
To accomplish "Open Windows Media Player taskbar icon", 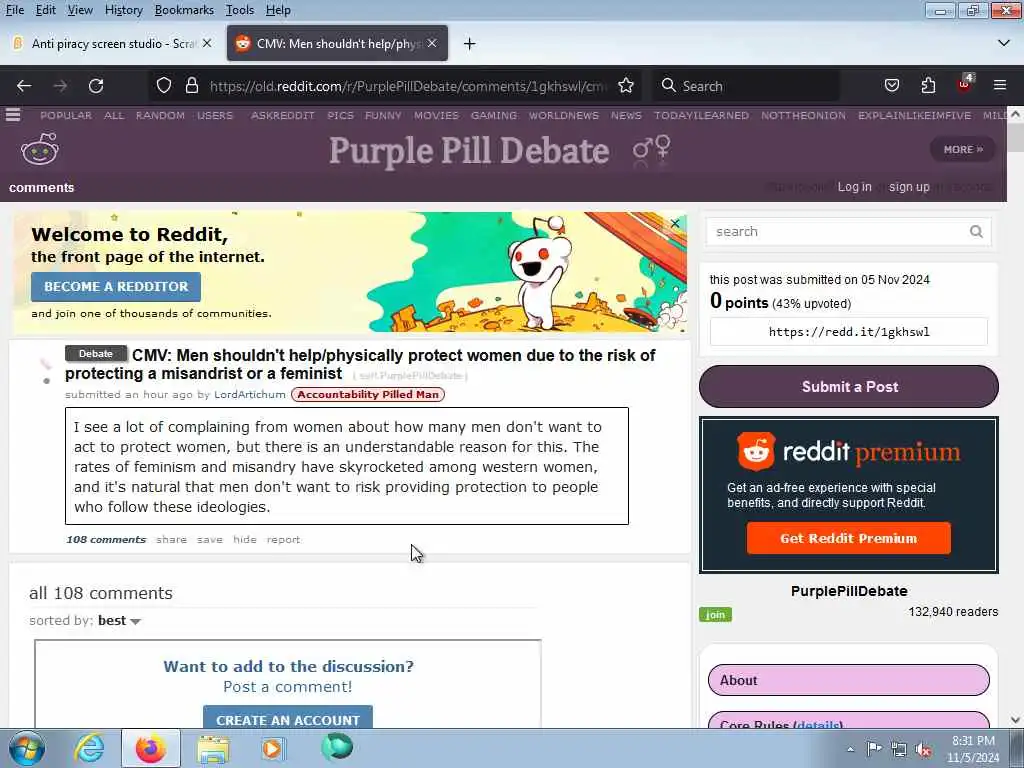I will (274, 748).
